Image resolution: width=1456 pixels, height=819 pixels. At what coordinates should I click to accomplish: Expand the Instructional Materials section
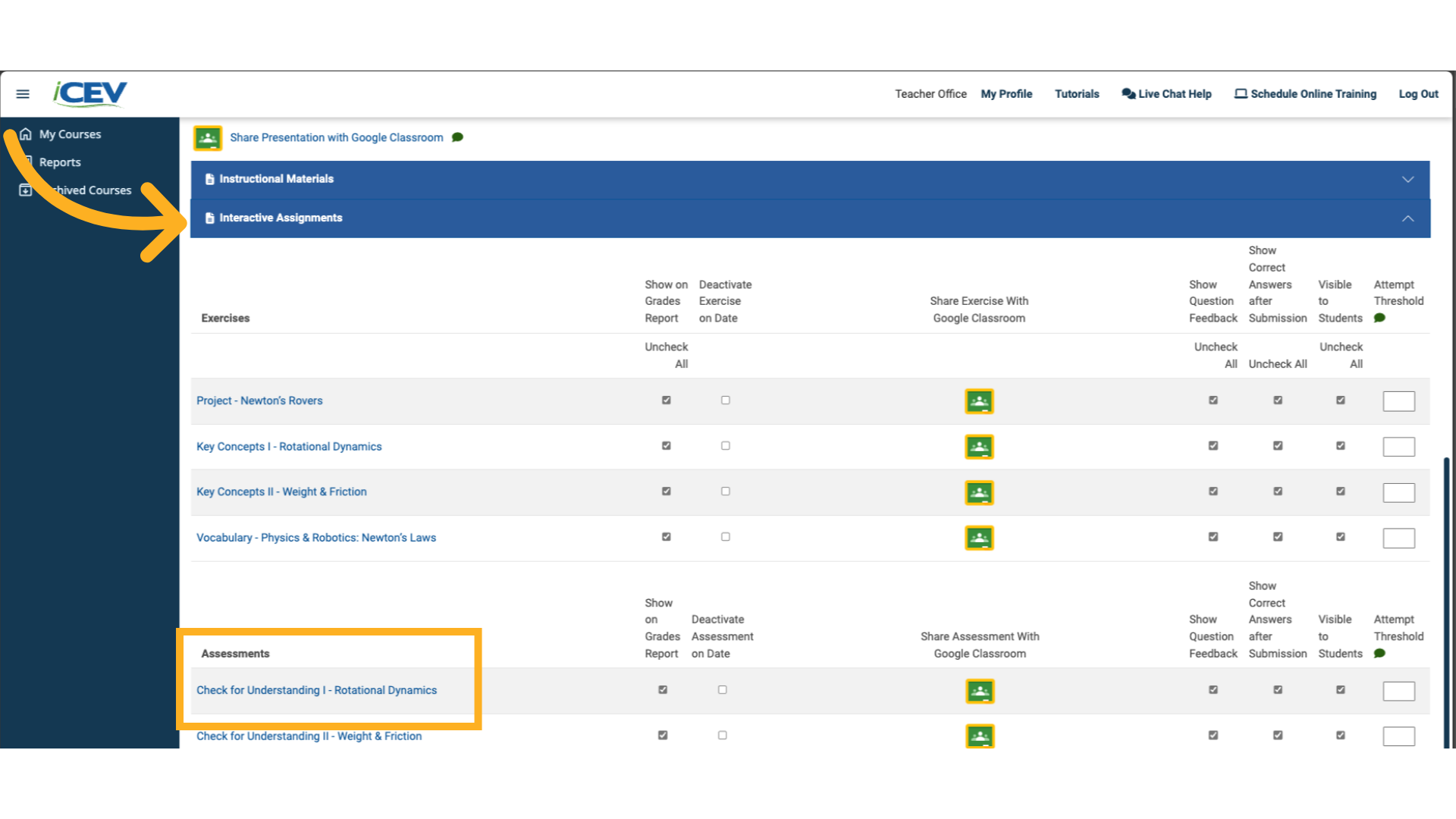coord(1407,180)
